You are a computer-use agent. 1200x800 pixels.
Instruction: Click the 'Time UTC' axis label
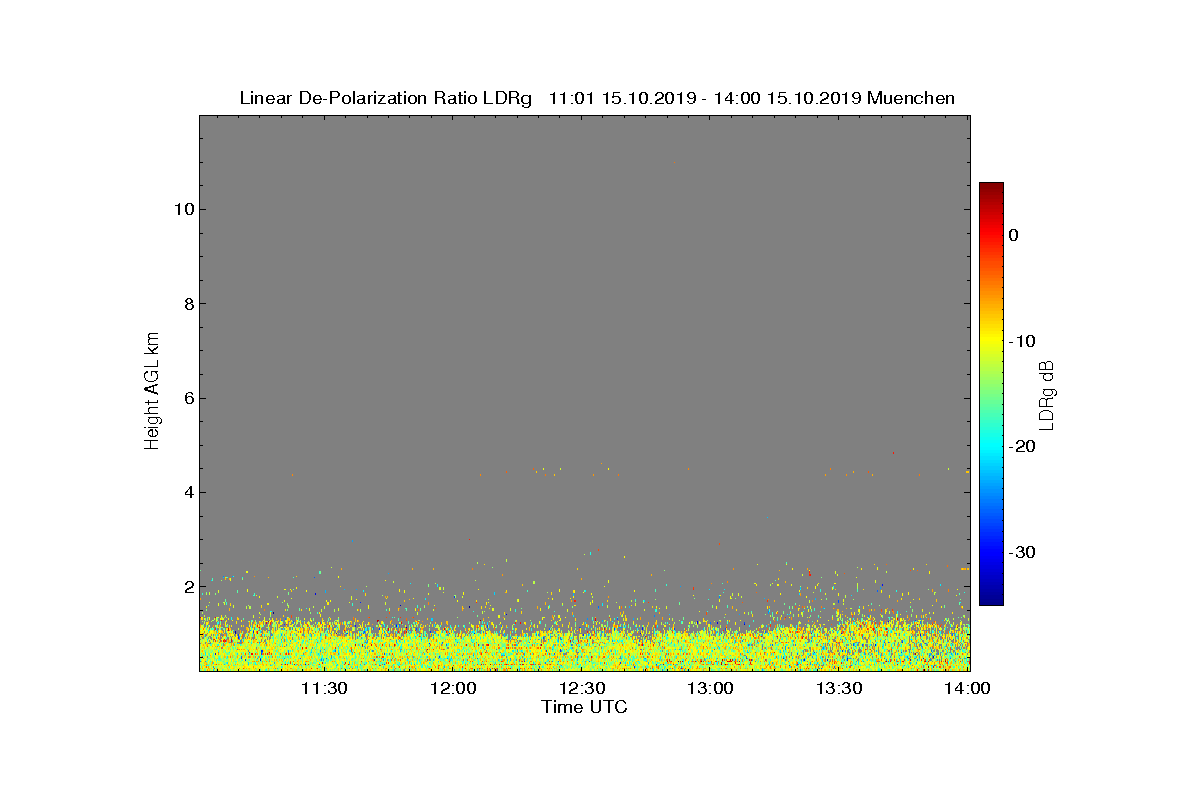585,707
